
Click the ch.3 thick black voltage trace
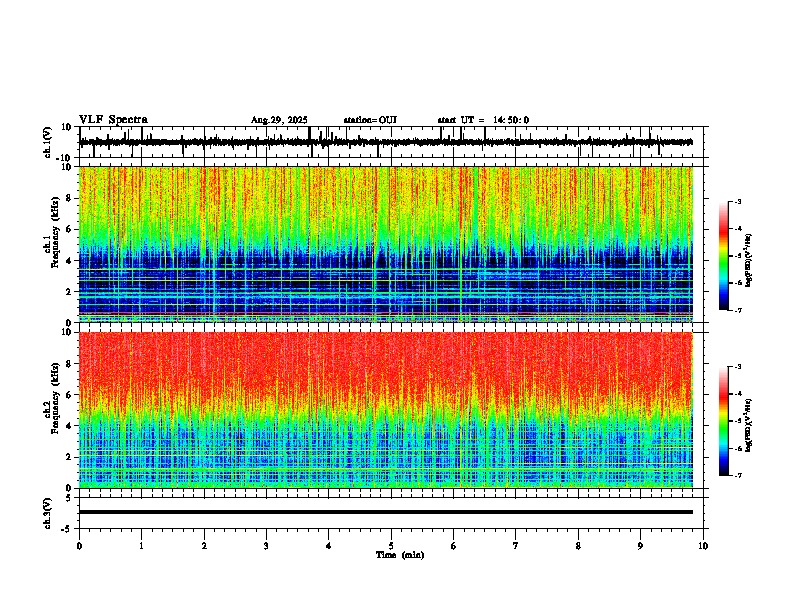pos(386,512)
